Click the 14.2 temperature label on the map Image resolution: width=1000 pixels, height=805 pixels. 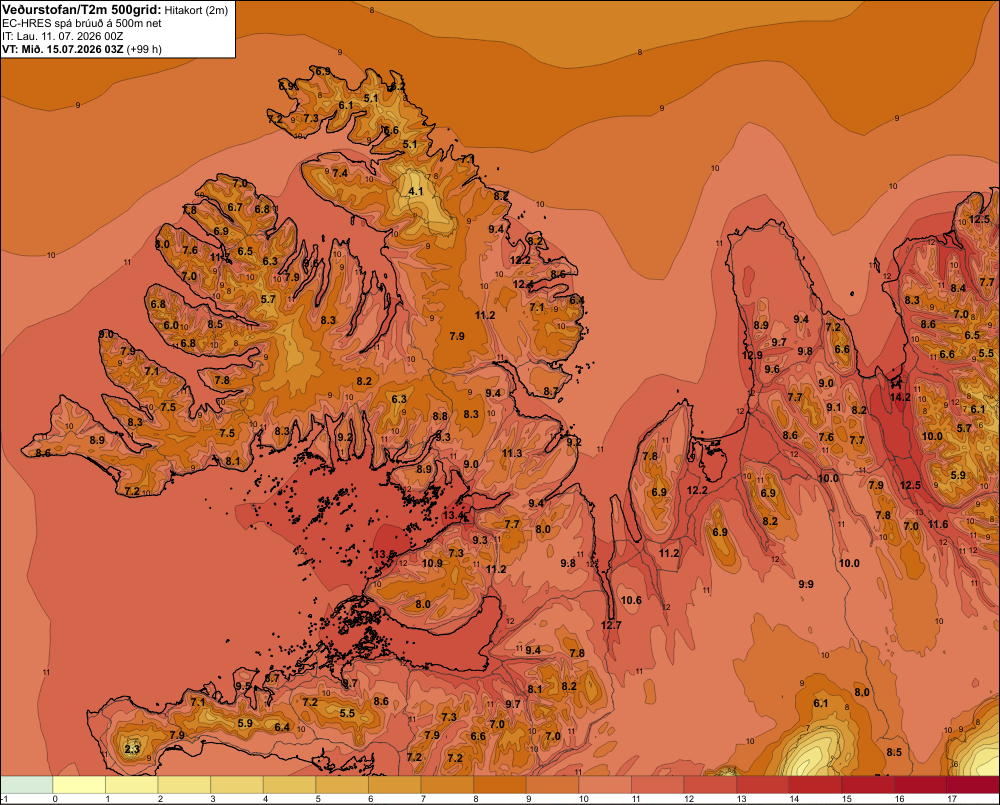tap(900, 397)
